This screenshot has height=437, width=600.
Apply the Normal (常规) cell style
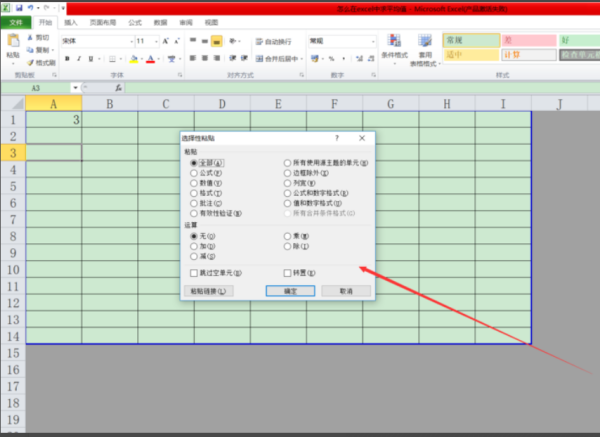coord(471,40)
